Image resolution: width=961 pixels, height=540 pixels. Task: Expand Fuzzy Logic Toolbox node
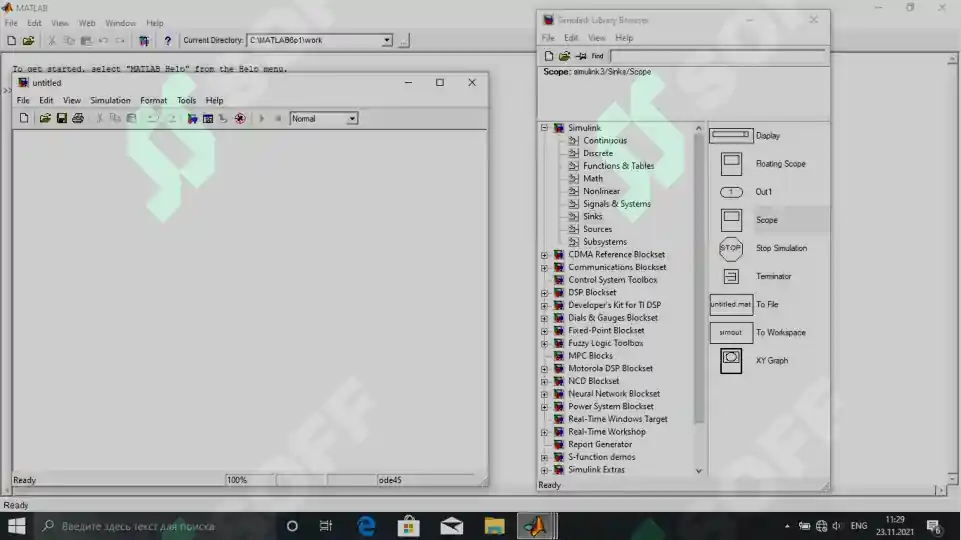[x=544, y=344]
